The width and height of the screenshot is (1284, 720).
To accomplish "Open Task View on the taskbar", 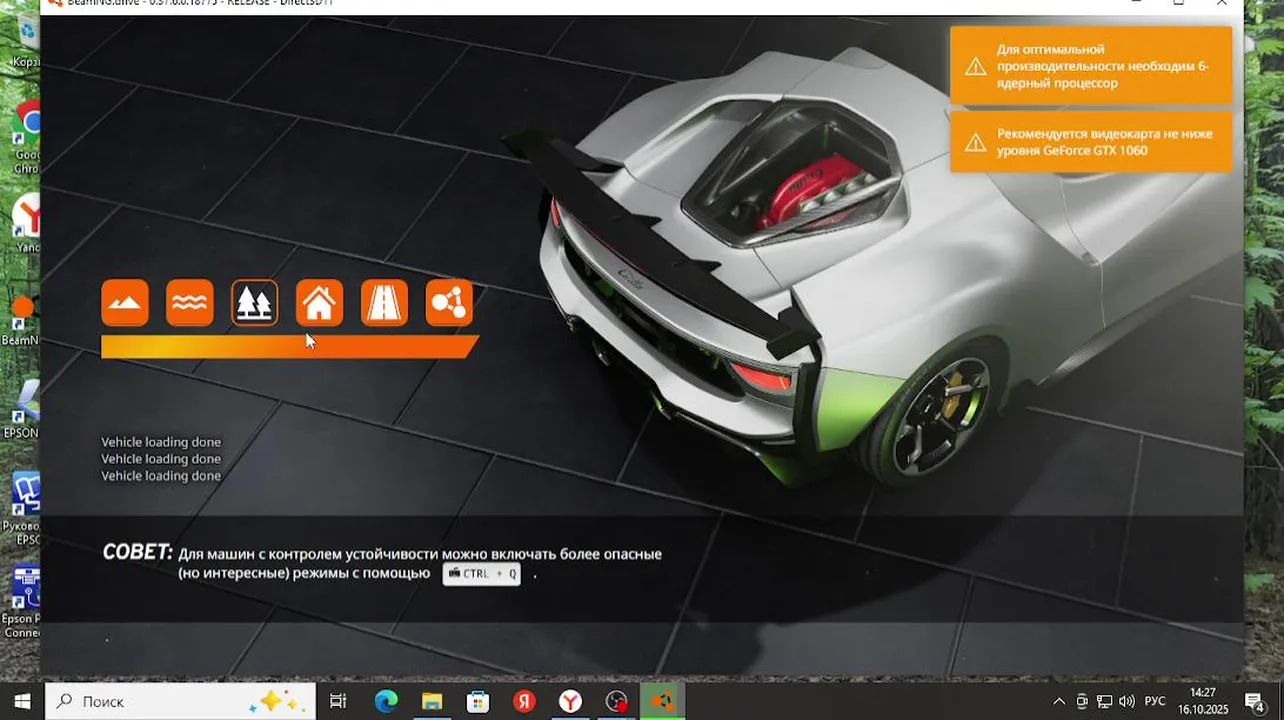I will pos(338,701).
